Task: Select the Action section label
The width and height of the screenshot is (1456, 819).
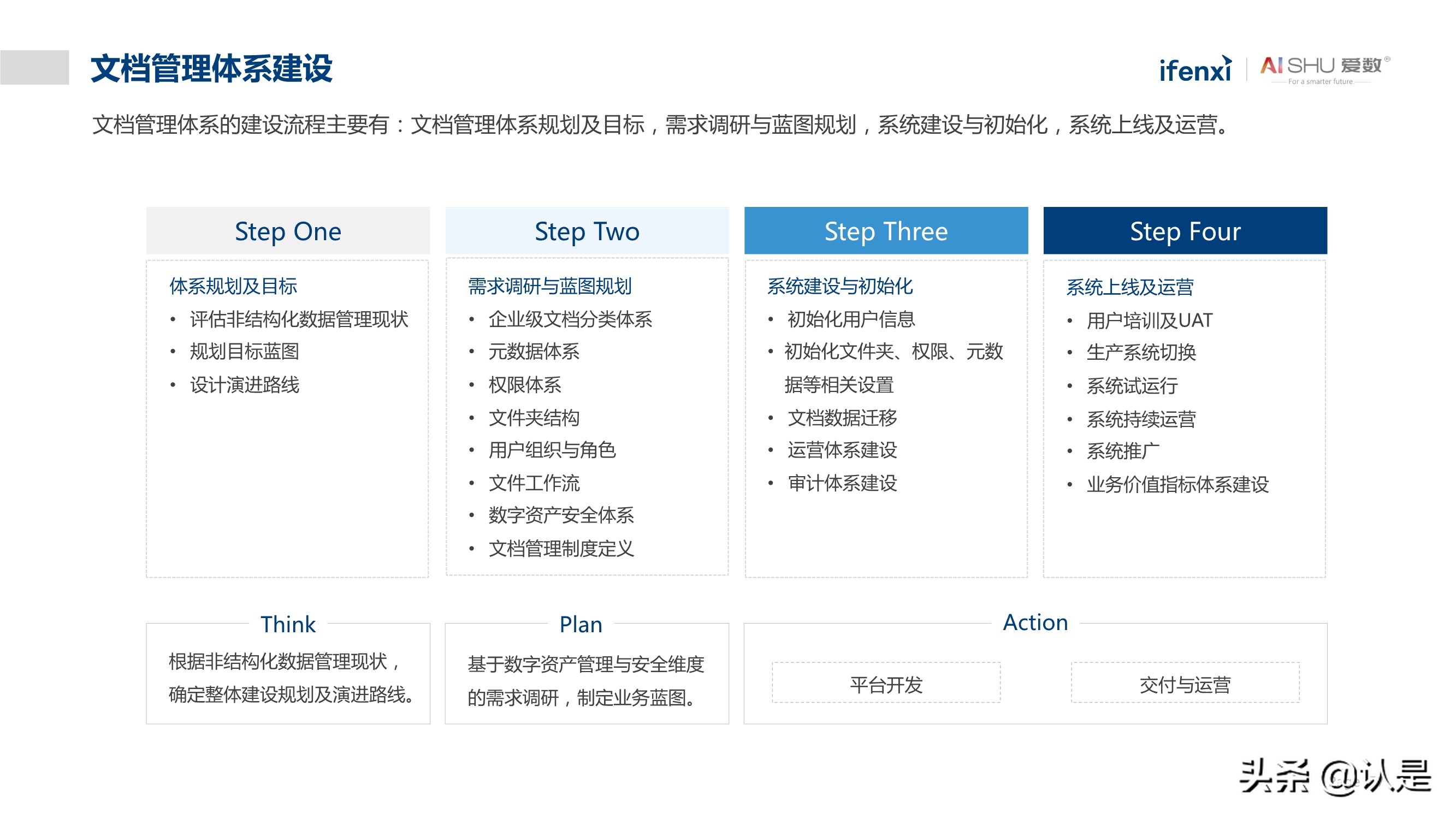Action: pyautogui.click(x=1035, y=622)
